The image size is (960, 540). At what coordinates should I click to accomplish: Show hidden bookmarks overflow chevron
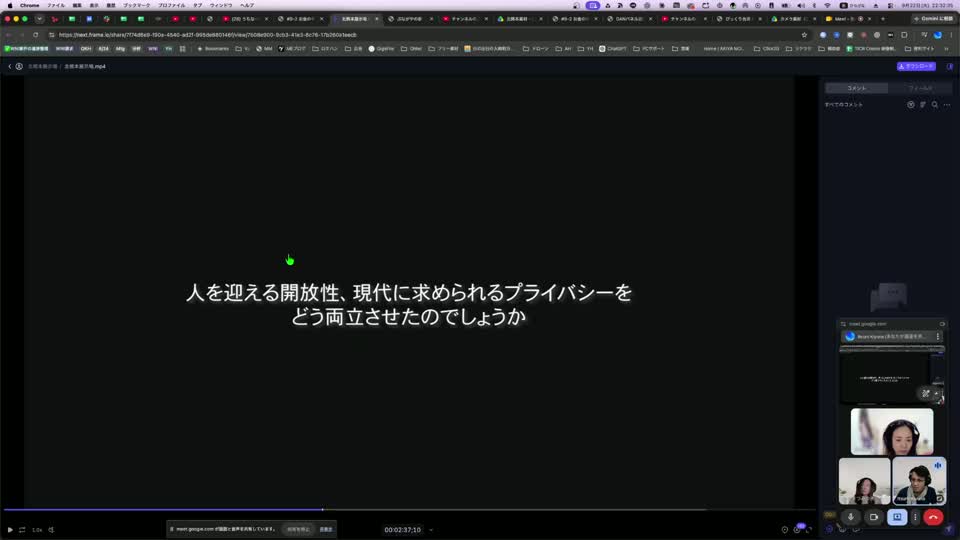[x=947, y=48]
